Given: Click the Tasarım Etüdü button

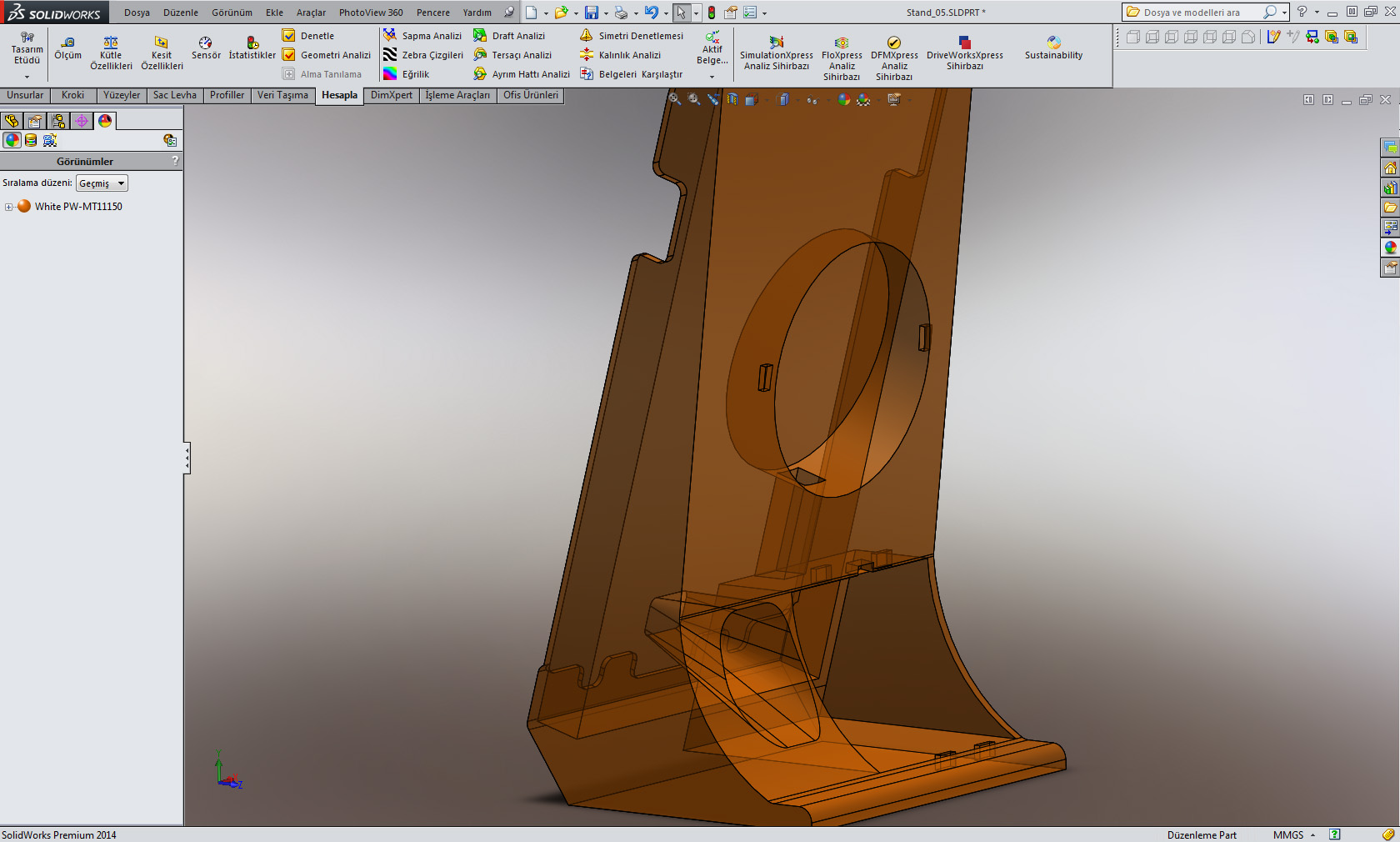Looking at the screenshot, I should (27, 48).
